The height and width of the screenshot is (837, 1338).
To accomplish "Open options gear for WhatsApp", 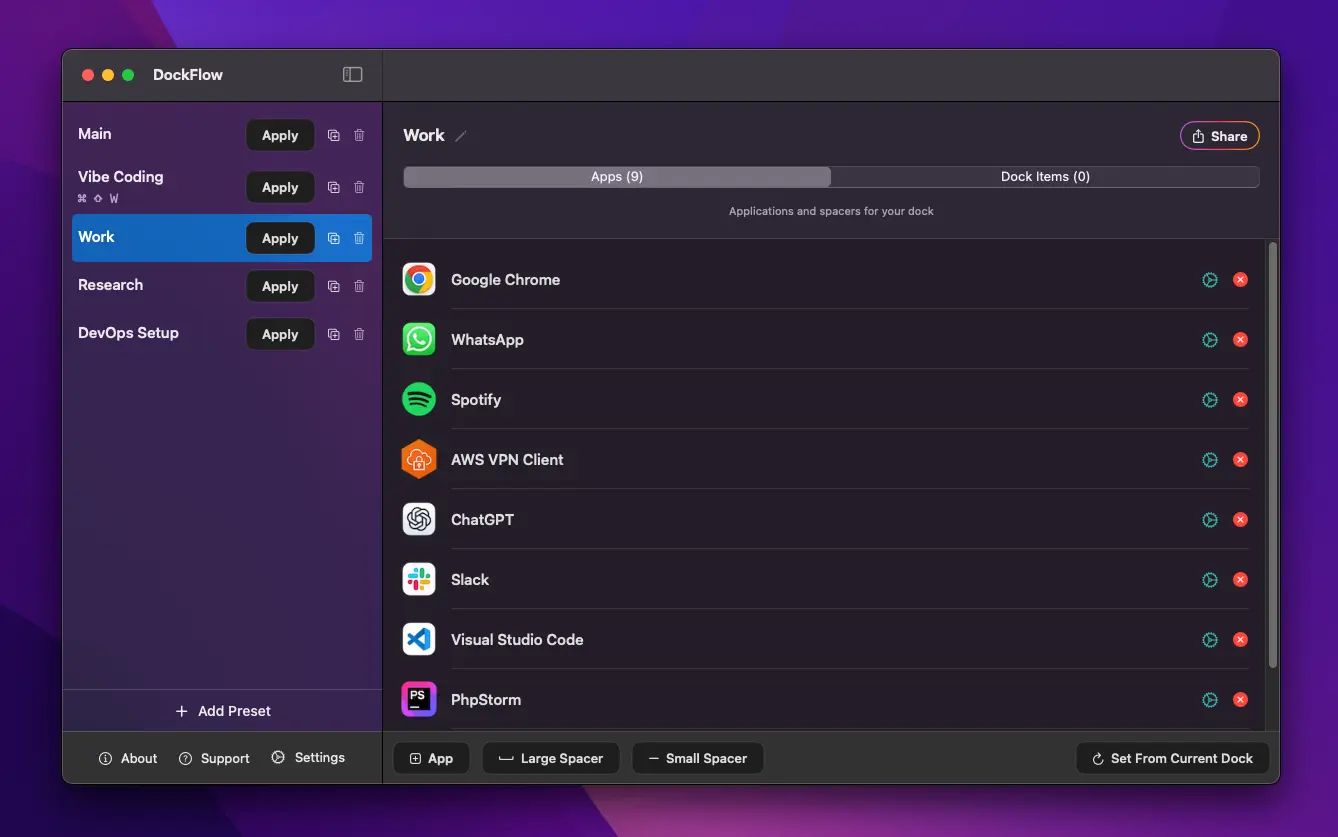I will pos(1210,340).
